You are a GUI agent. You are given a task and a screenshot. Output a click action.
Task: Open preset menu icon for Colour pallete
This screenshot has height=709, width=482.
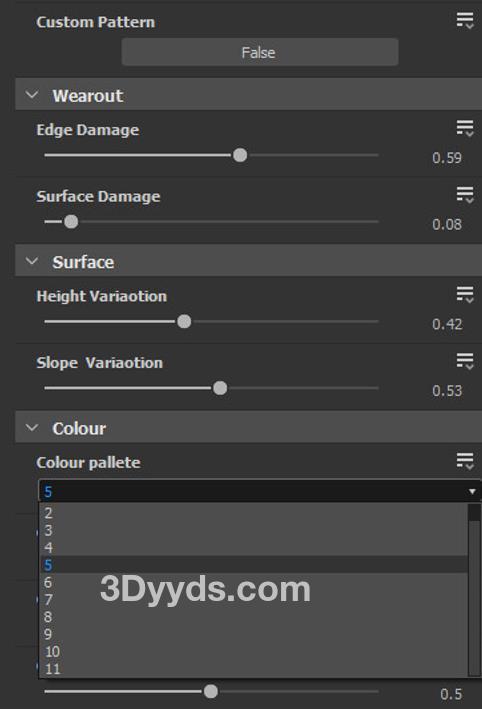tap(465, 461)
